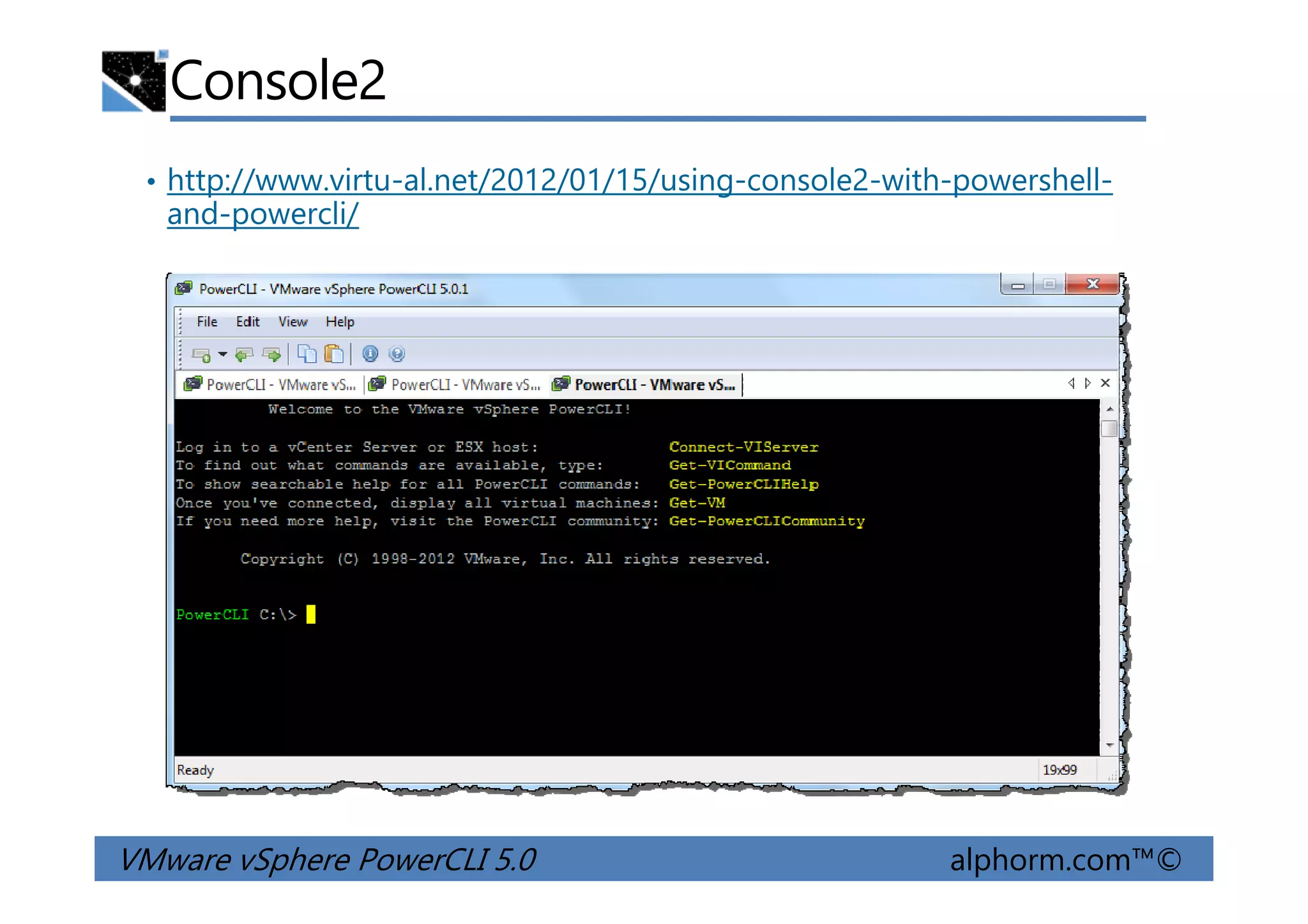Open the Help menu
The width and height of the screenshot is (1308, 924).
point(340,322)
